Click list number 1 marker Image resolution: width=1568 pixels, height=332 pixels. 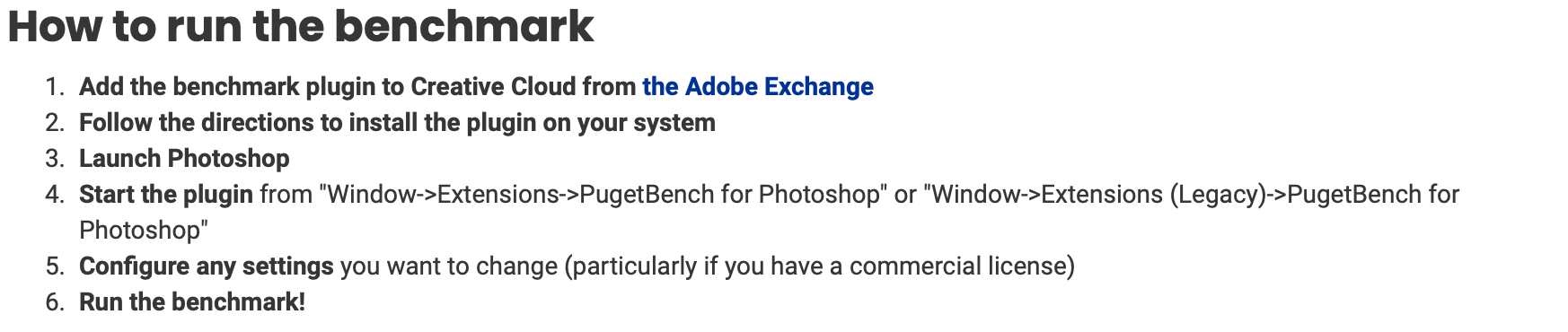pos(56,87)
